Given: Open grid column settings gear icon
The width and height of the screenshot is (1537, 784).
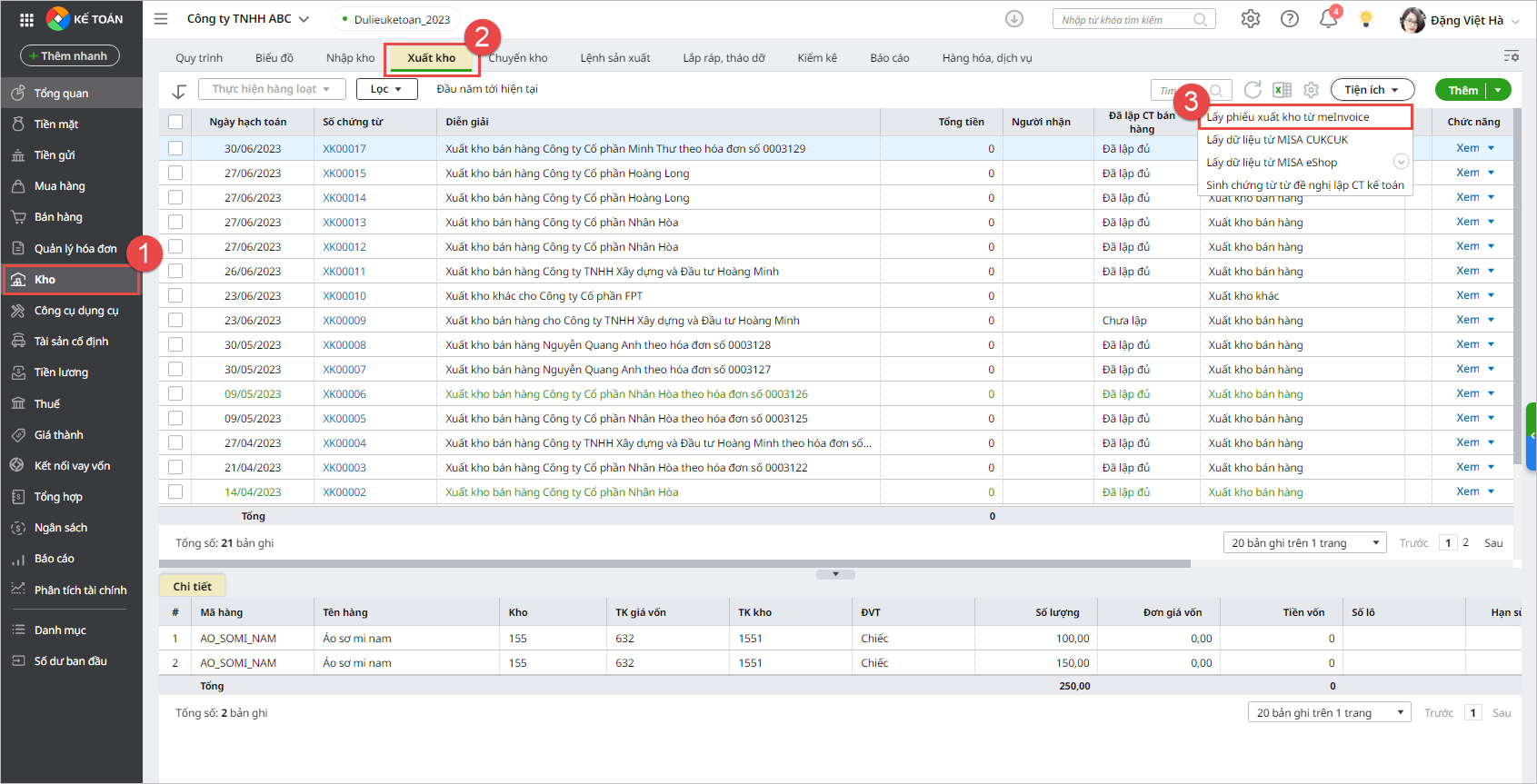Looking at the screenshot, I should click(x=1311, y=90).
